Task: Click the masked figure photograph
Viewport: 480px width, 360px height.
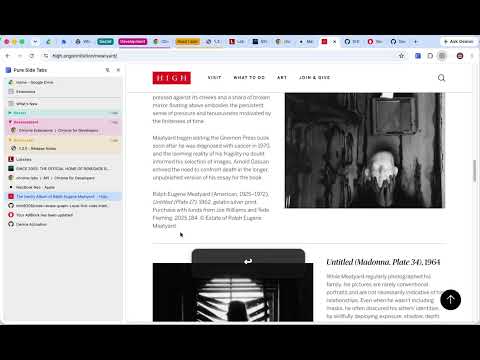Action: tap(365, 150)
